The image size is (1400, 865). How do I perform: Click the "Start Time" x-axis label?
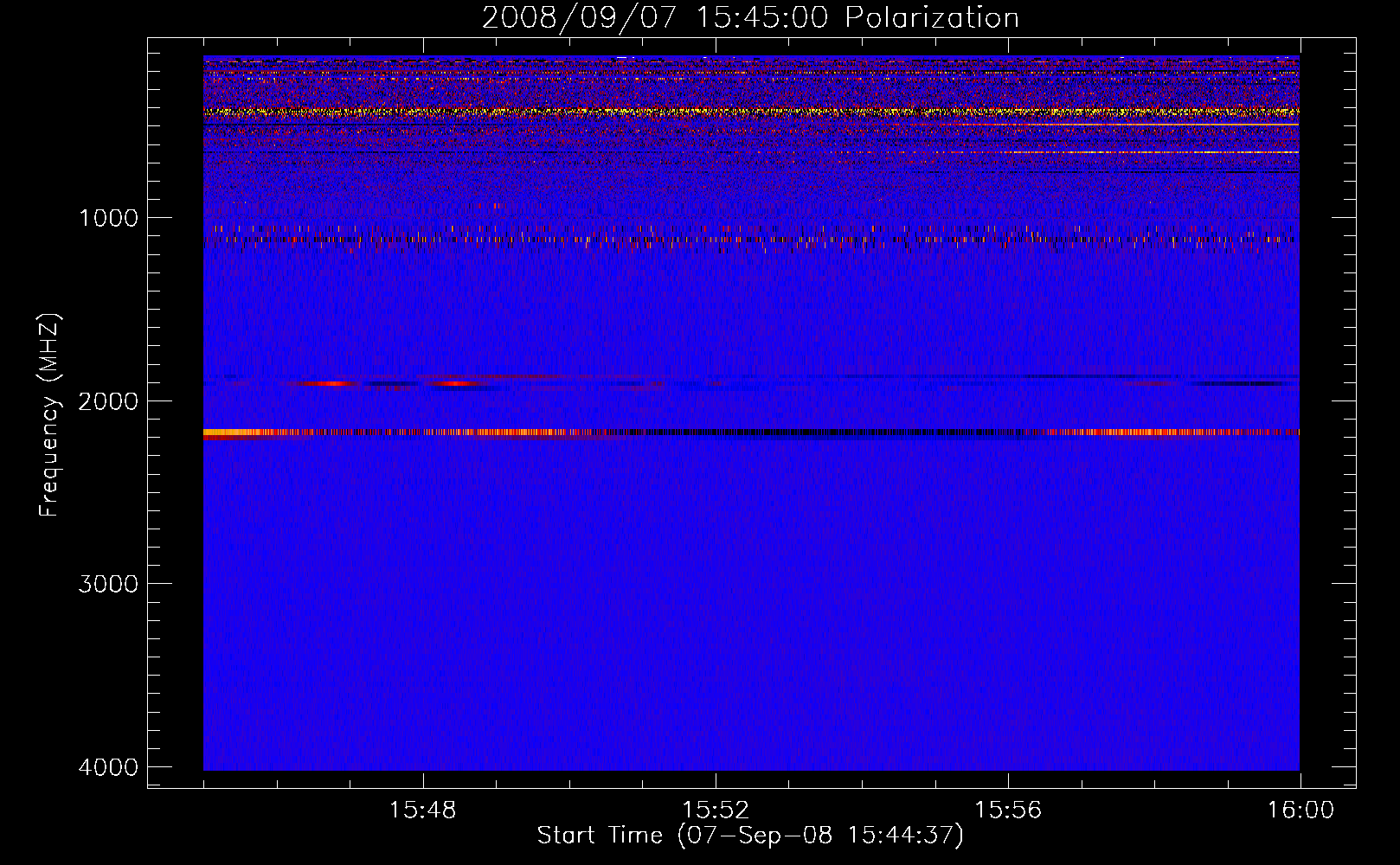(749, 836)
